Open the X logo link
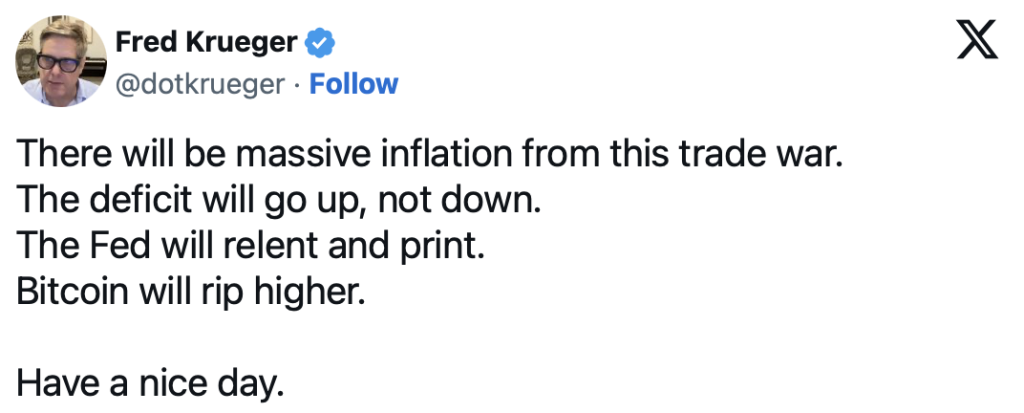 point(977,39)
